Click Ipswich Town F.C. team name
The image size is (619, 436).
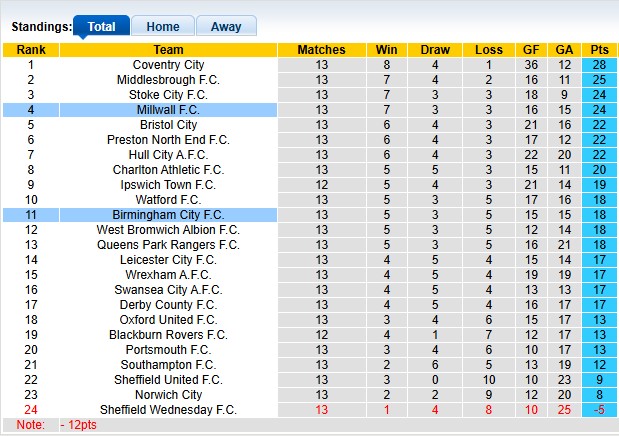pos(168,185)
